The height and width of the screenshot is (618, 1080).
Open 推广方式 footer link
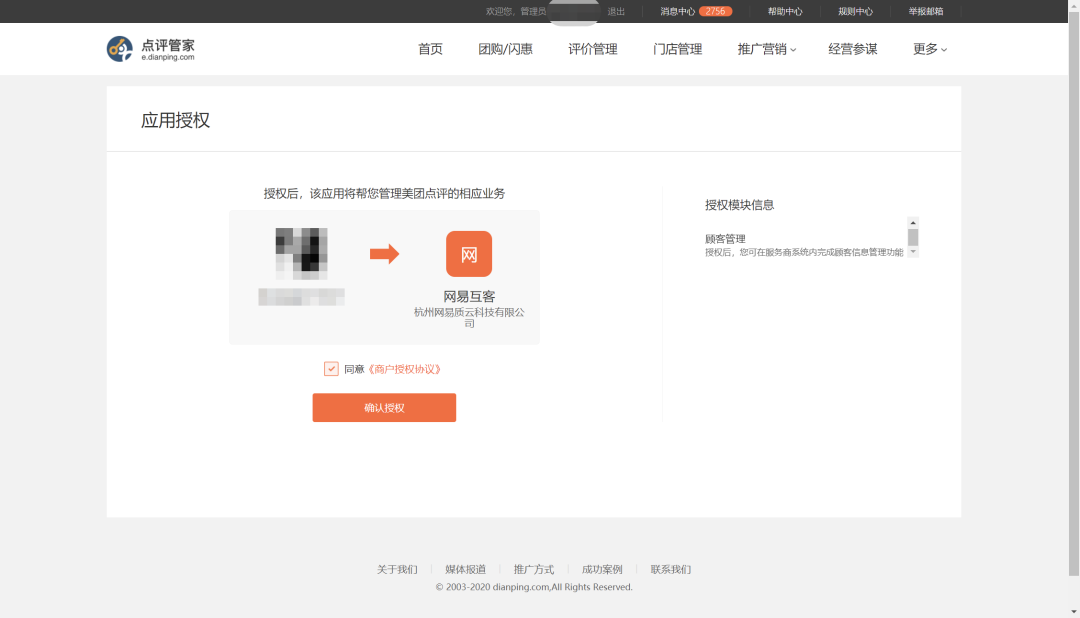pyautogui.click(x=534, y=569)
